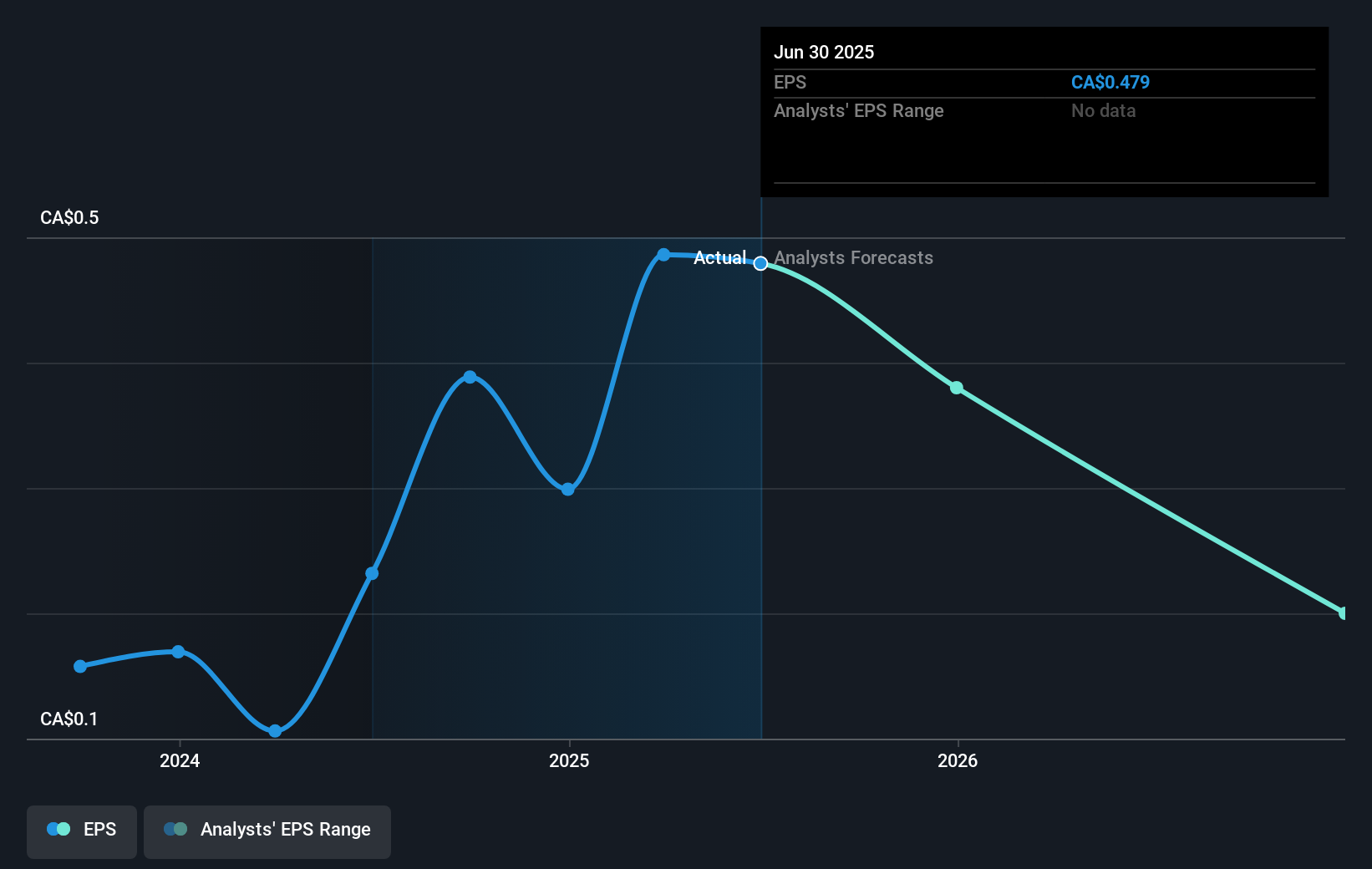This screenshot has width=1372, height=869.
Task: Select the forecast point above the 2026 tick
Action: pos(957,388)
